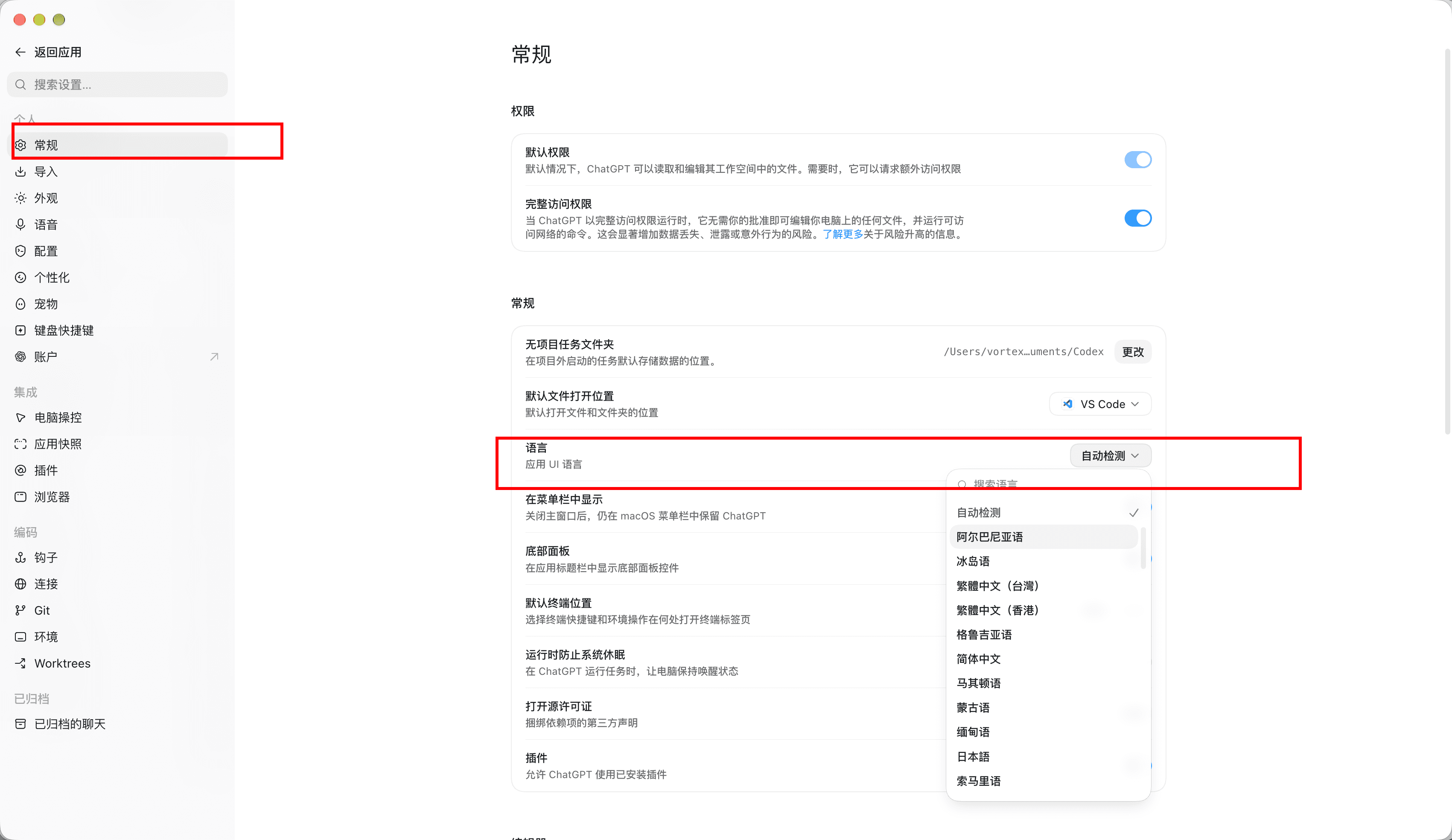The height and width of the screenshot is (840, 1452).
Task: Collapse the 自动检测 language dropdown
Action: [x=1110, y=456]
